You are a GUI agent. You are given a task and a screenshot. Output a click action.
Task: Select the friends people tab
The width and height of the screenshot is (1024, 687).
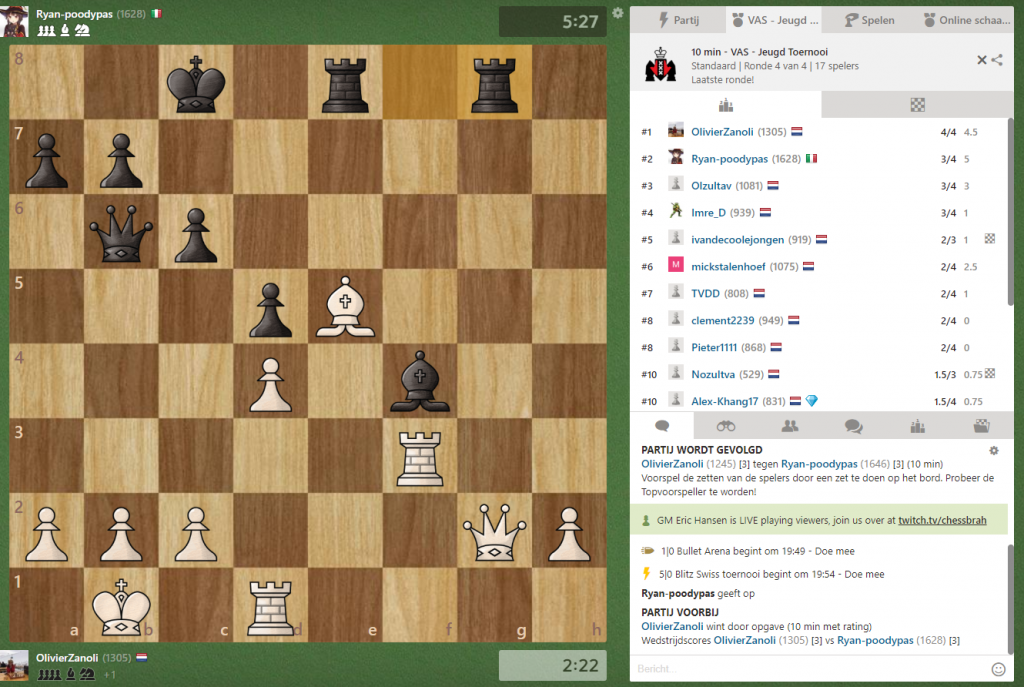coord(790,426)
